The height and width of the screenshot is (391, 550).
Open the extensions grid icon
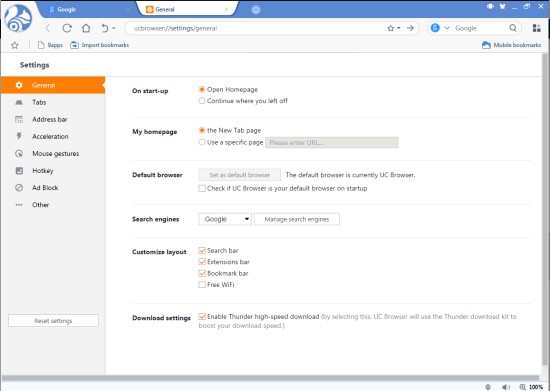point(536,28)
